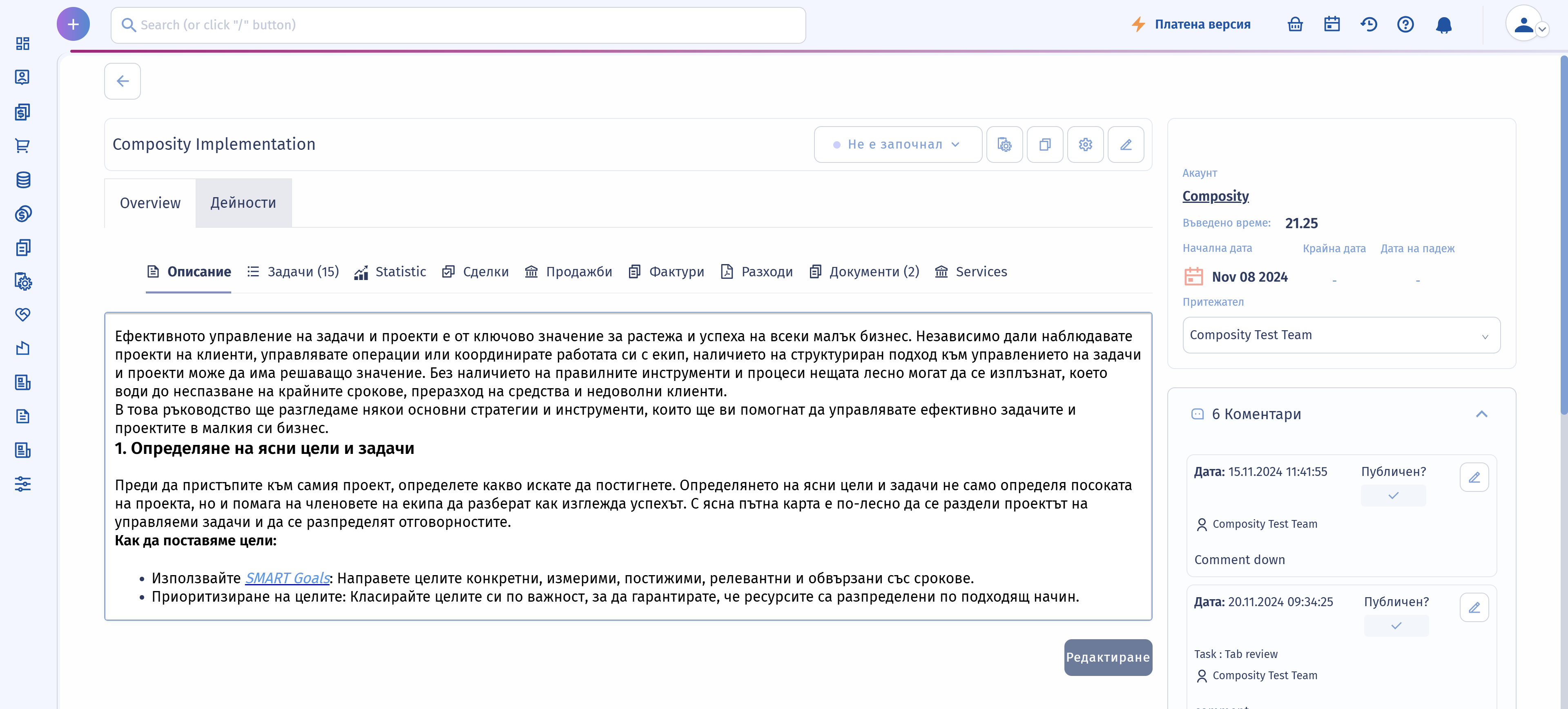1568x709 pixels.
Task: Click the Платена версия link
Action: [1191, 24]
